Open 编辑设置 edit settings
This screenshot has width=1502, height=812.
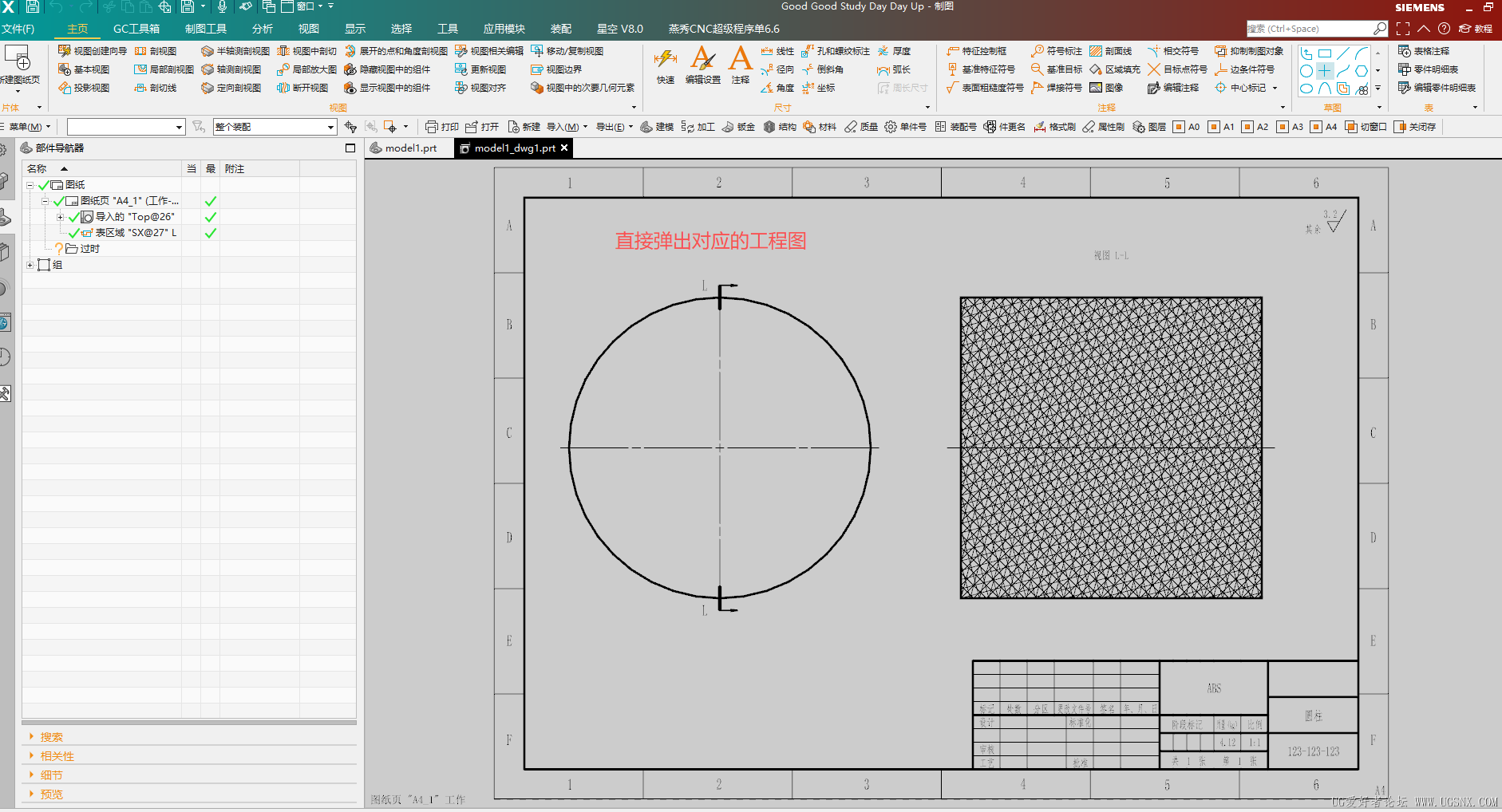point(703,65)
